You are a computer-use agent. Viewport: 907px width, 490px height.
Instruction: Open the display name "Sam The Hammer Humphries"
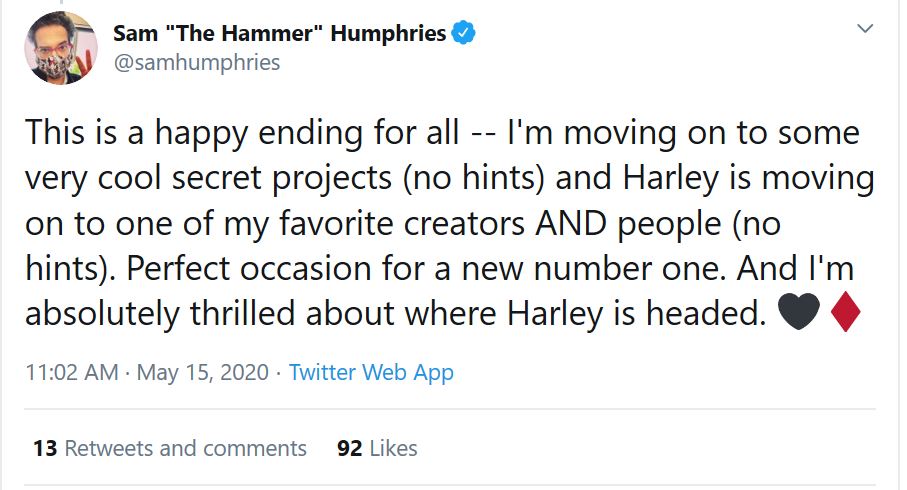coord(279,33)
